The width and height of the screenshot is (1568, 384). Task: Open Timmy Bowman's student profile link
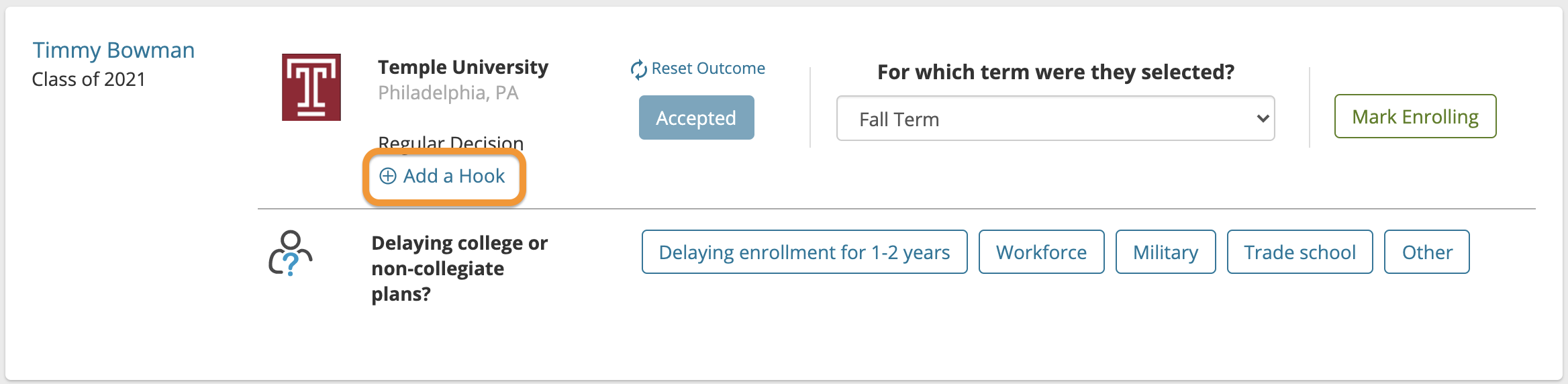point(113,50)
